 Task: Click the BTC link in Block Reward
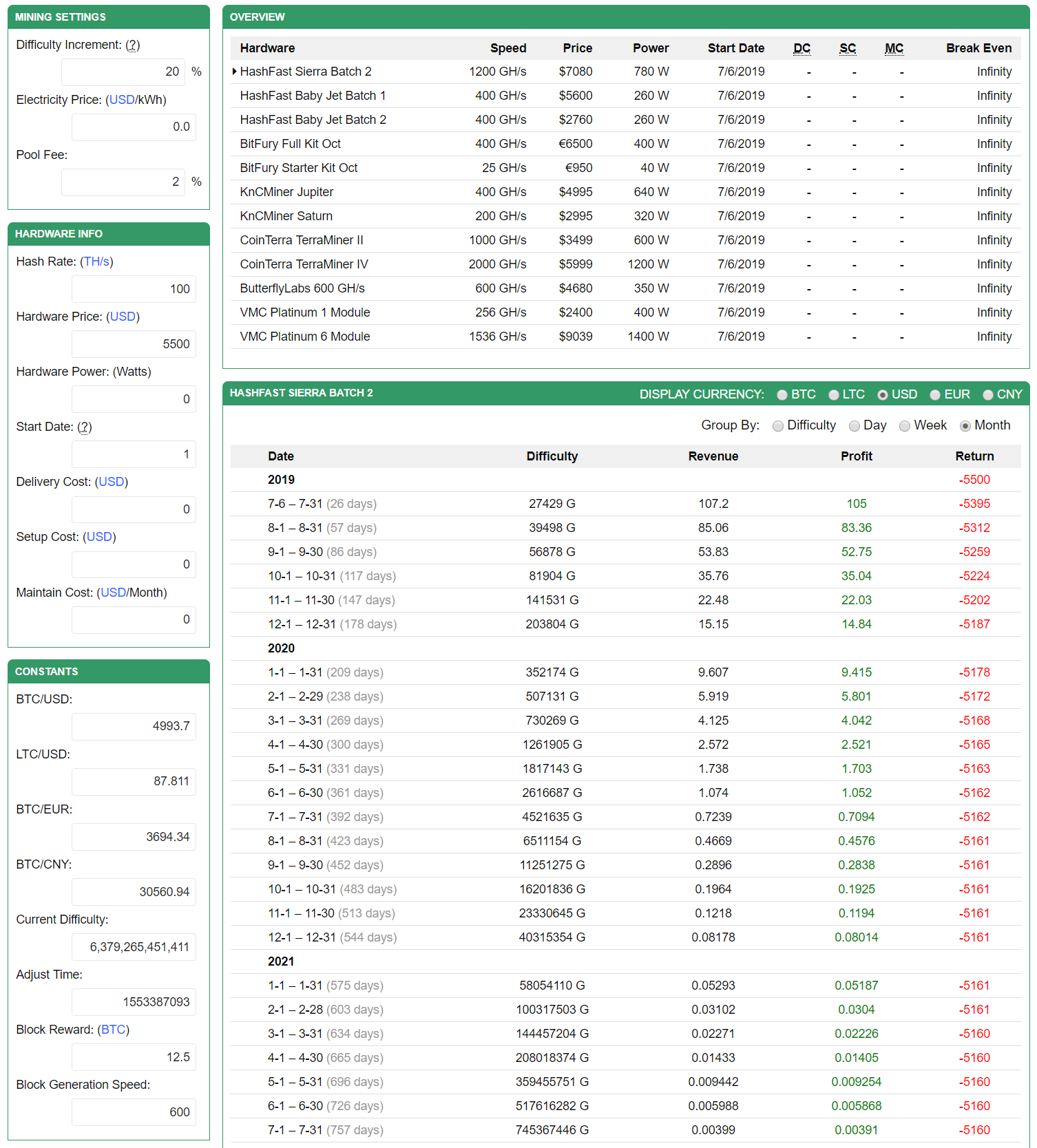point(114,1030)
